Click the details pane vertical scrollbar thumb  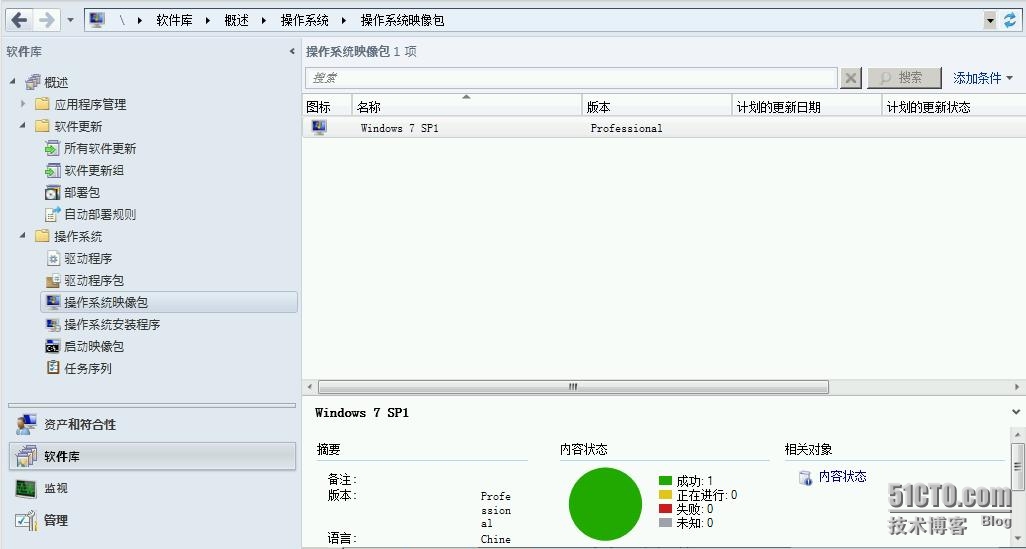(x=1017, y=466)
